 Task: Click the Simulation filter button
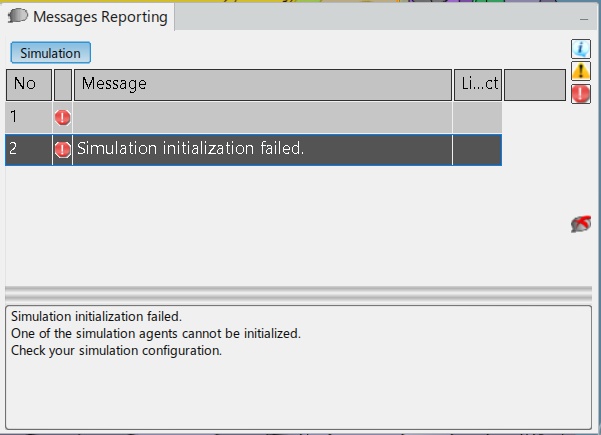[x=51, y=53]
